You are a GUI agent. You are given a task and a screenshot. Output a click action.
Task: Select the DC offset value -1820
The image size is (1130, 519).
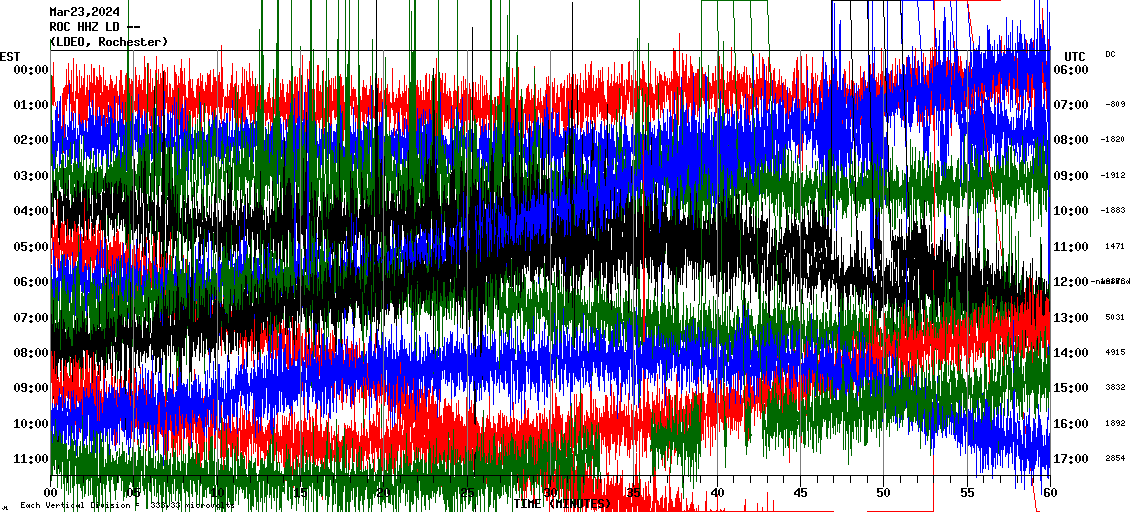click(x=1113, y=140)
